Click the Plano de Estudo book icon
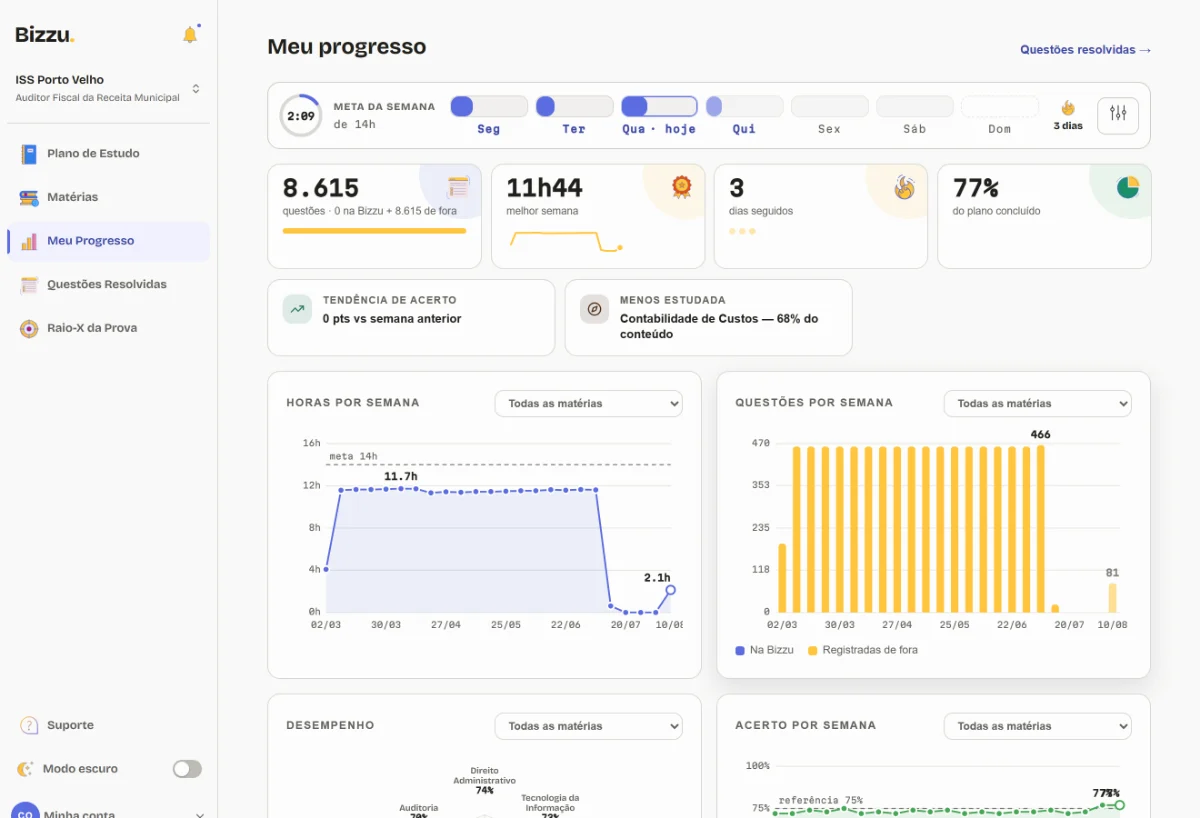Viewport: 1200px width, 818px height. 29,154
